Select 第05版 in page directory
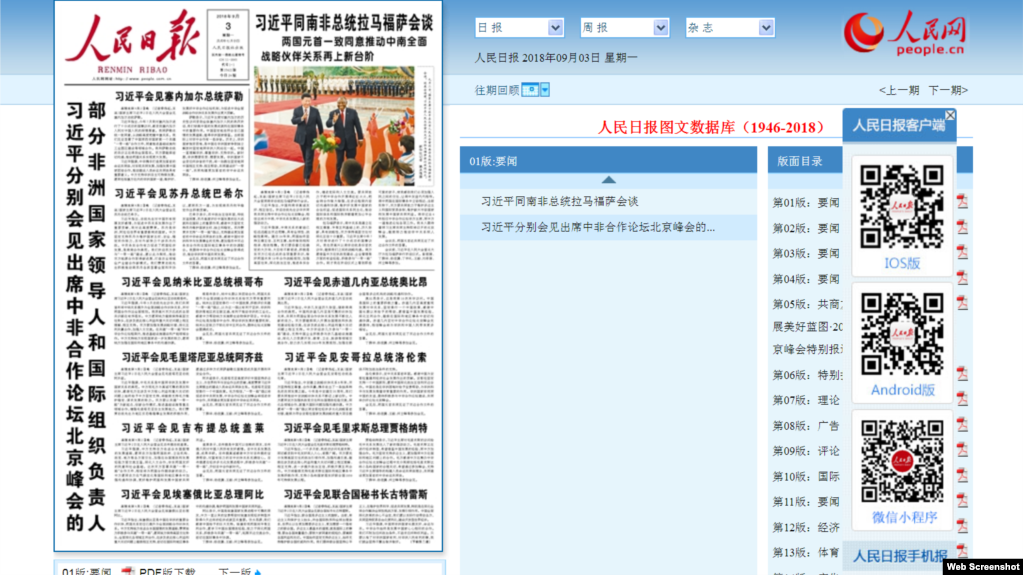Viewport: 1023px width, 575px height. pos(807,304)
